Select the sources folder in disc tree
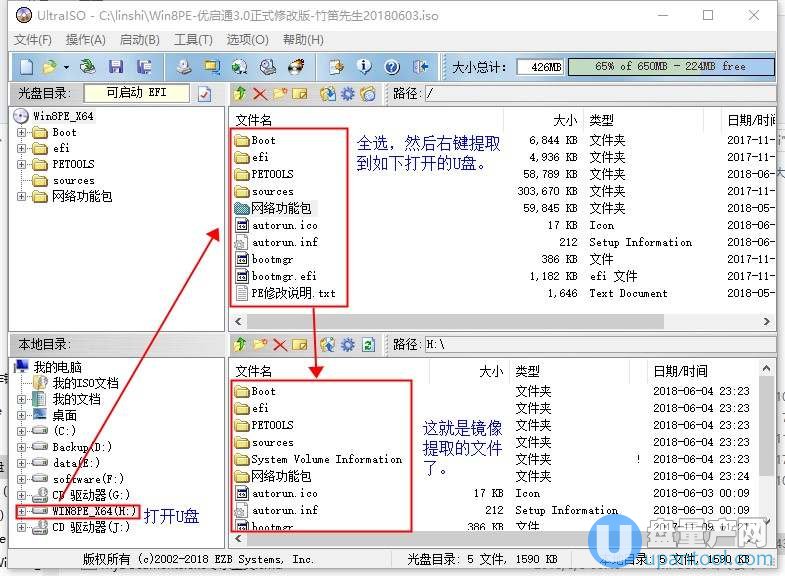785x576 pixels. coord(73,180)
